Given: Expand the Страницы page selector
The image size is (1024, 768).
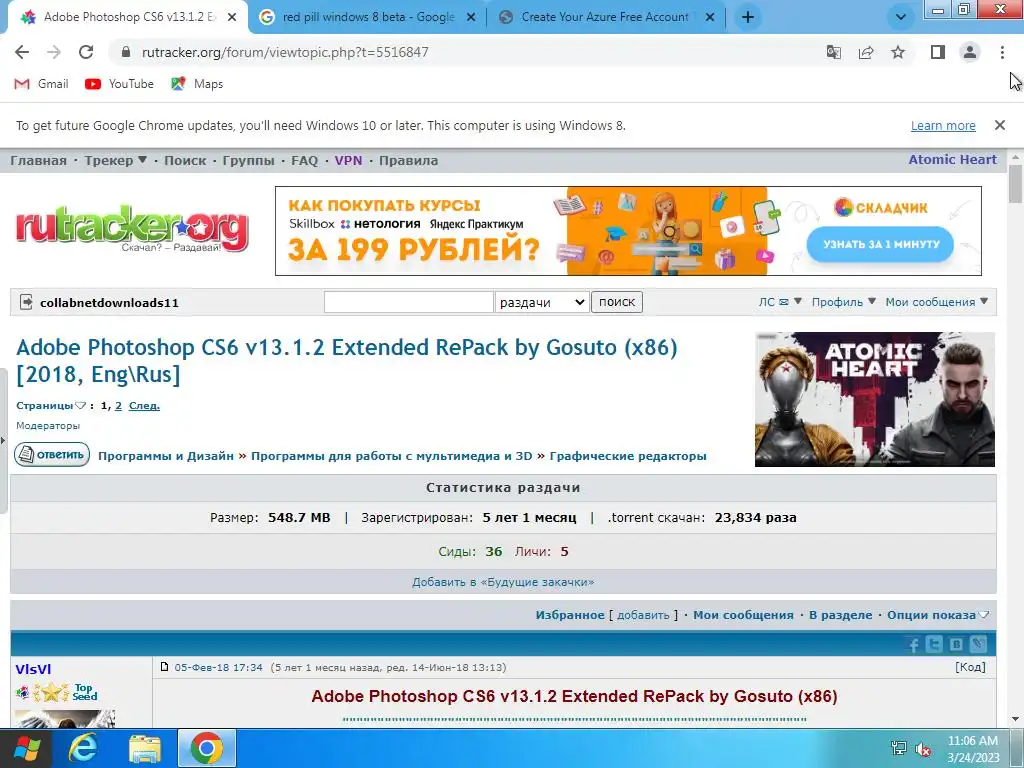Looking at the screenshot, I should coord(51,406).
